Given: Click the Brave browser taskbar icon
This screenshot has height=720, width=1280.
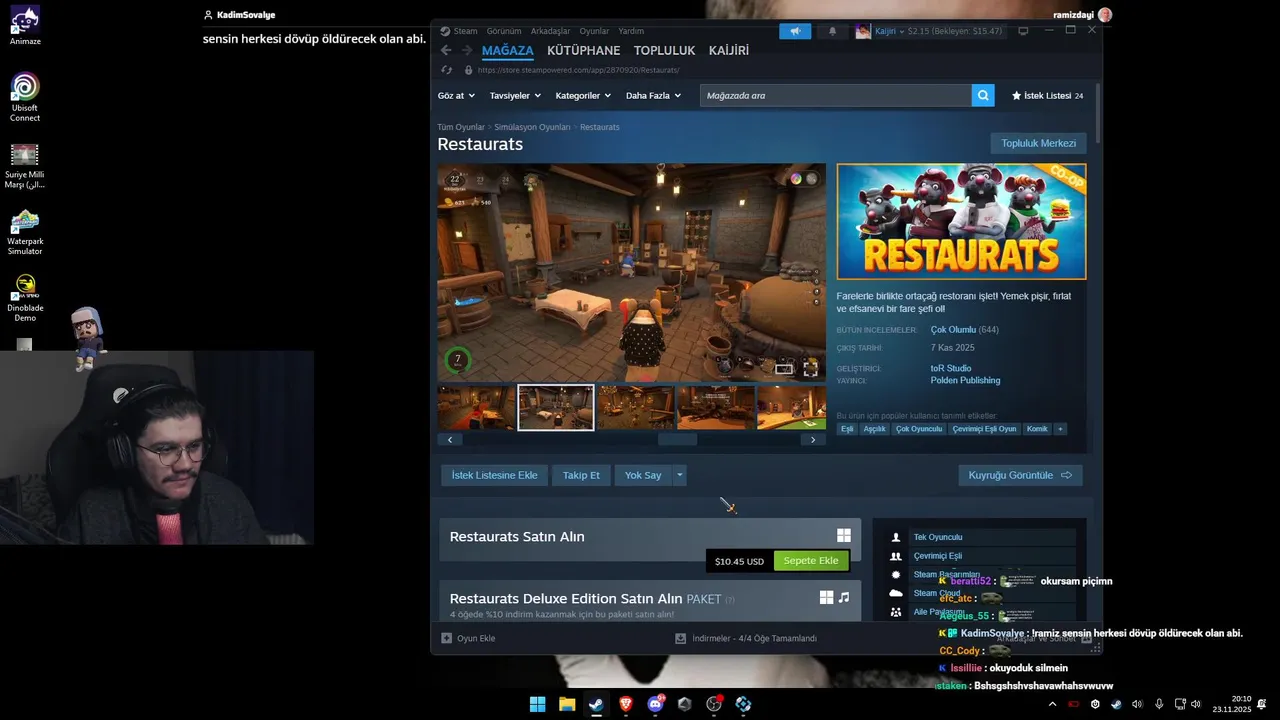Looking at the screenshot, I should click(x=626, y=704).
